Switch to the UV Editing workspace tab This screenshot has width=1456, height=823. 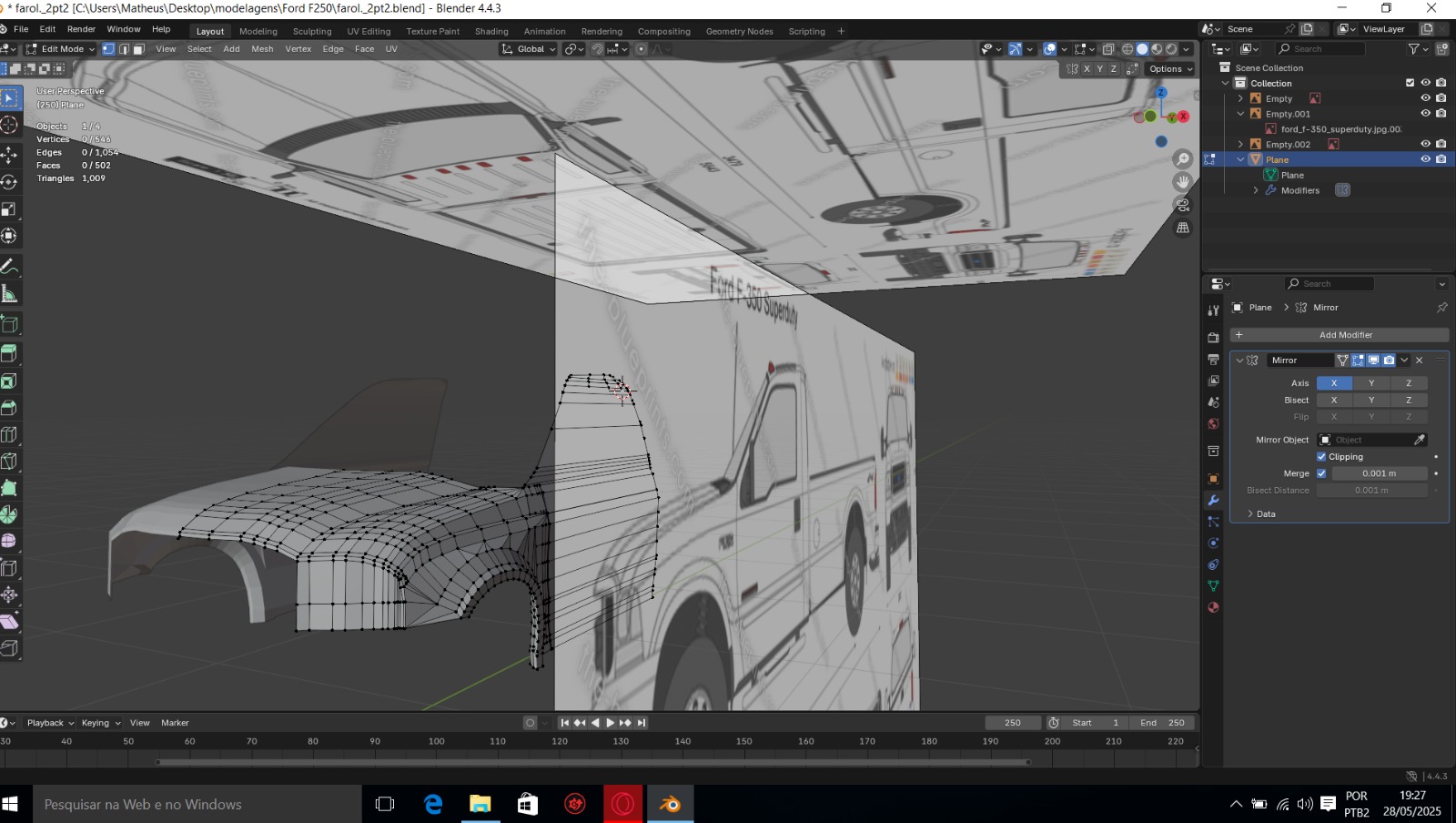point(369,31)
